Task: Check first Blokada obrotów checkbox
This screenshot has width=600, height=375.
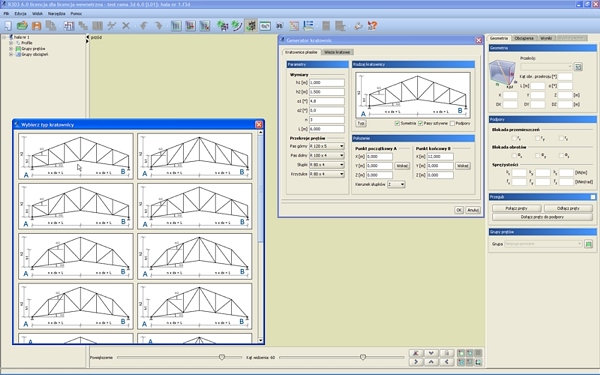Action: click(514, 155)
